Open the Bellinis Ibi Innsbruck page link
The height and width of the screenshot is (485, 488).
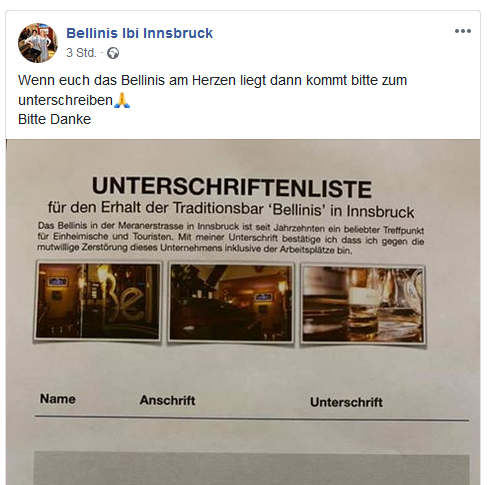click(x=139, y=33)
